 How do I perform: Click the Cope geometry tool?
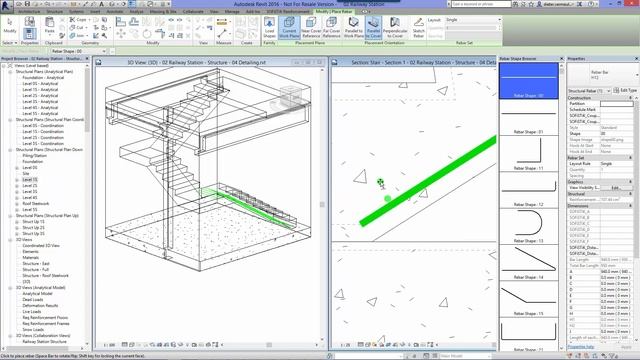point(78,20)
